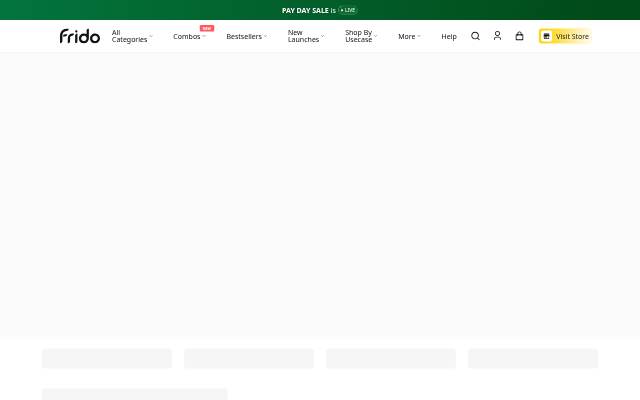Click the Help link
The width and height of the screenshot is (640, 400).
click(x=449, y=36)
